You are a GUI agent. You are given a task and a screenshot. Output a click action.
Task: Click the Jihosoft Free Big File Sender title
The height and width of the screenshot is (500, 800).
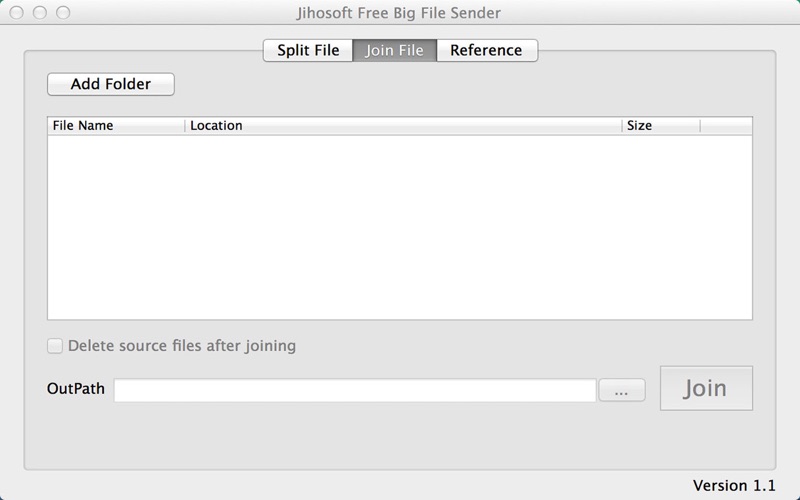(399, 13)
